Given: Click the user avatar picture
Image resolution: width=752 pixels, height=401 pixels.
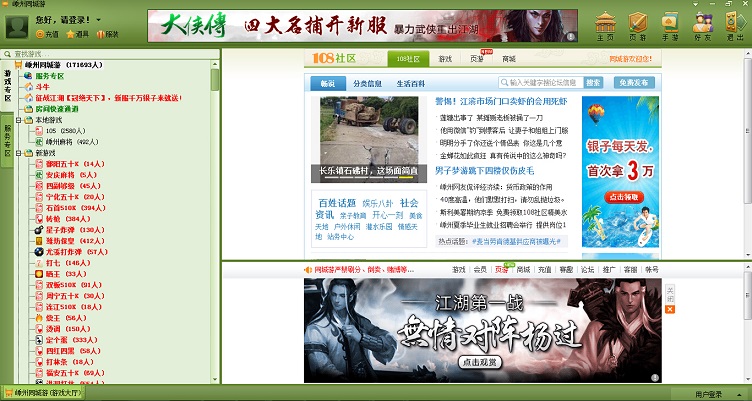Looking at the screenshot, I should tap(17, 27).
